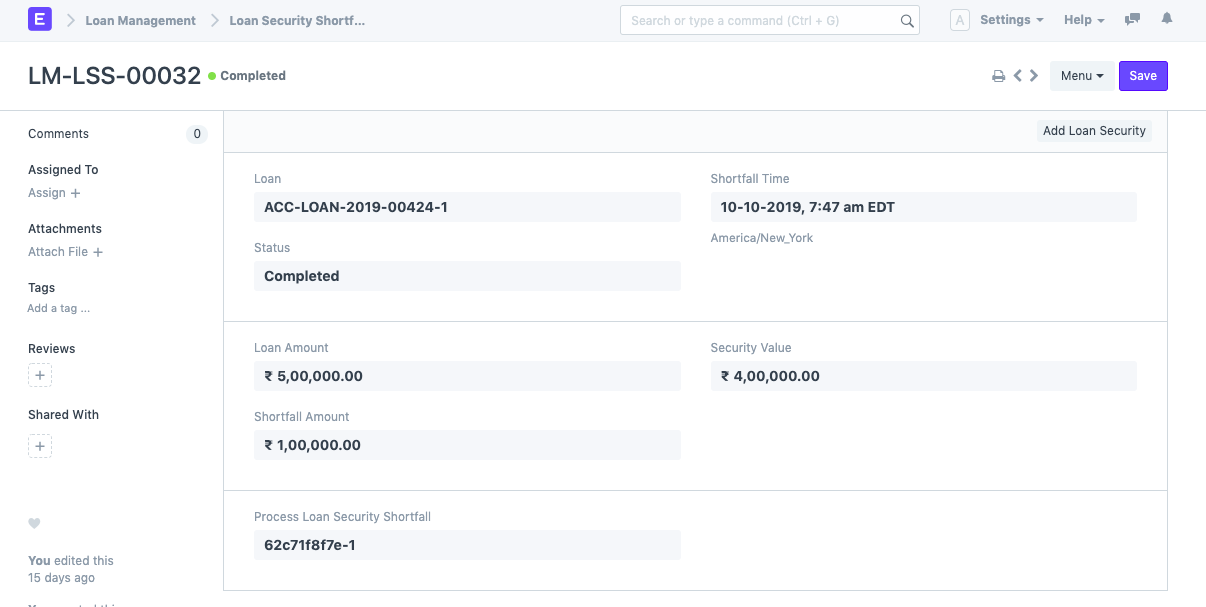Open the Help dropdown
The width and height of the screenshot is (1206, 607).
tap(1084, 19)
